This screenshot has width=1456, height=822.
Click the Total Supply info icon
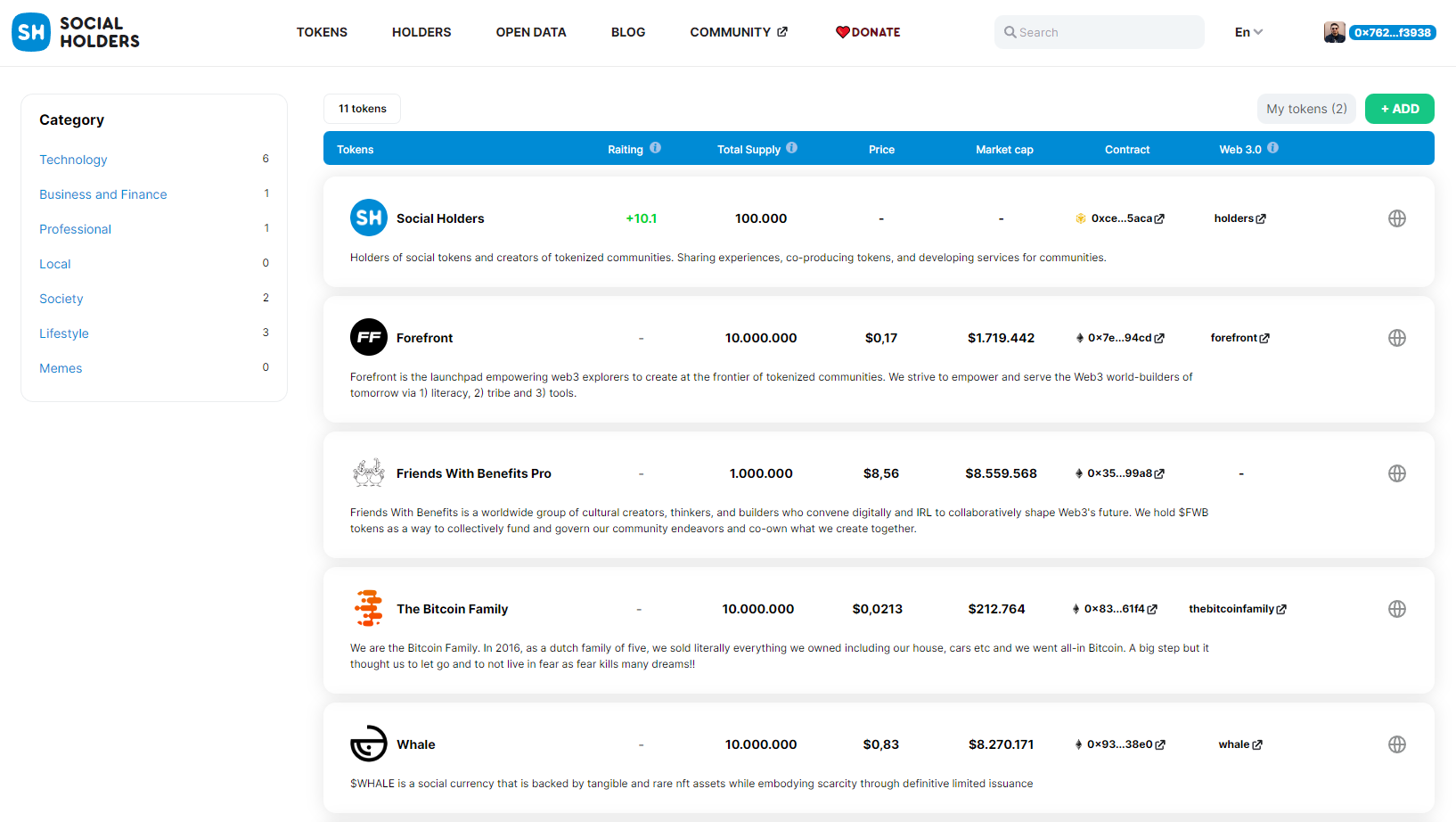(792, 148)
